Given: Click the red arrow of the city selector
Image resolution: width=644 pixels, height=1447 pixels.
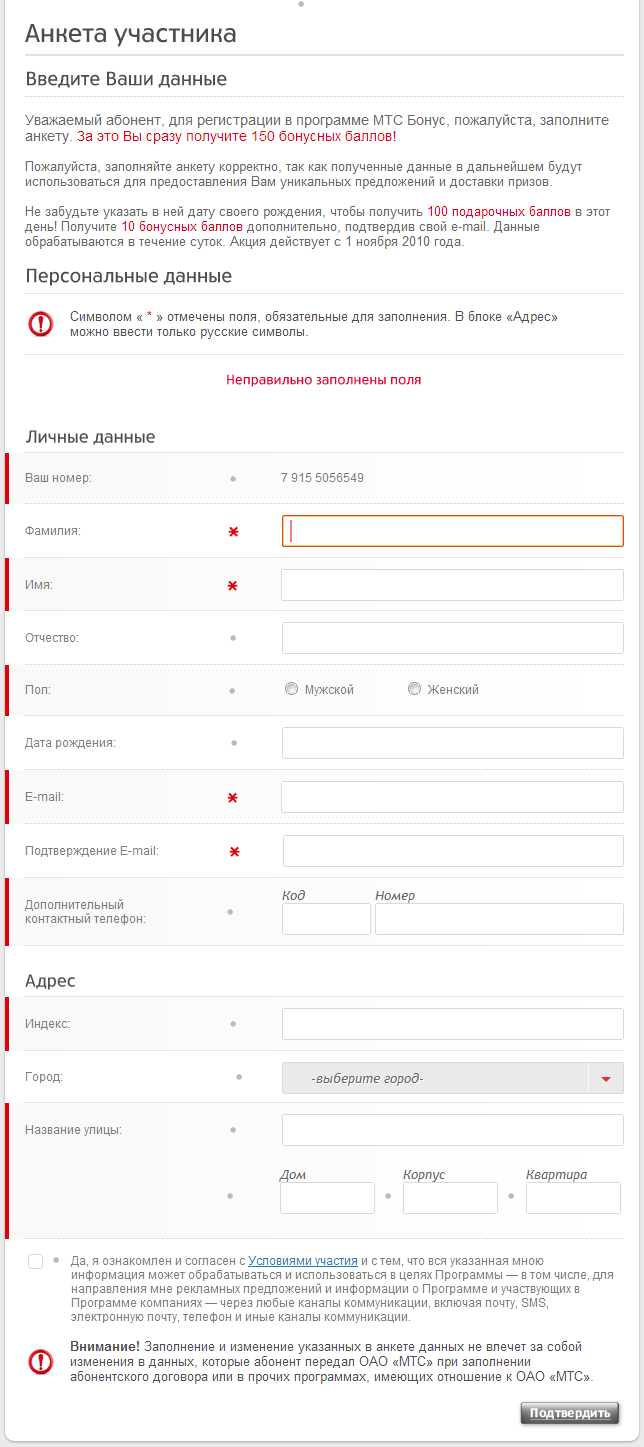Looking at the screenshot, I should [x=606, y=1078].
